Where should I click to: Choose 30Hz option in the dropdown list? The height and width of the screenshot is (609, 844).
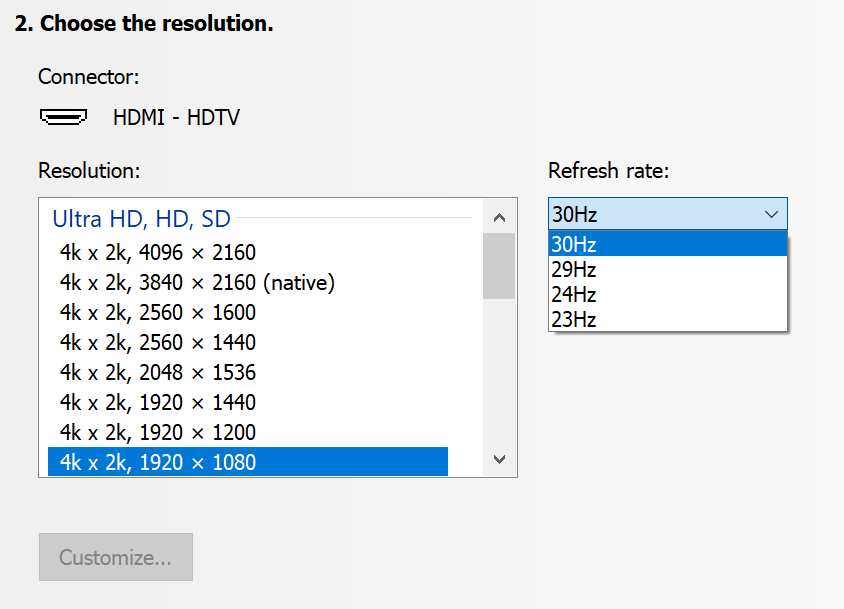[x=667, y=244]
